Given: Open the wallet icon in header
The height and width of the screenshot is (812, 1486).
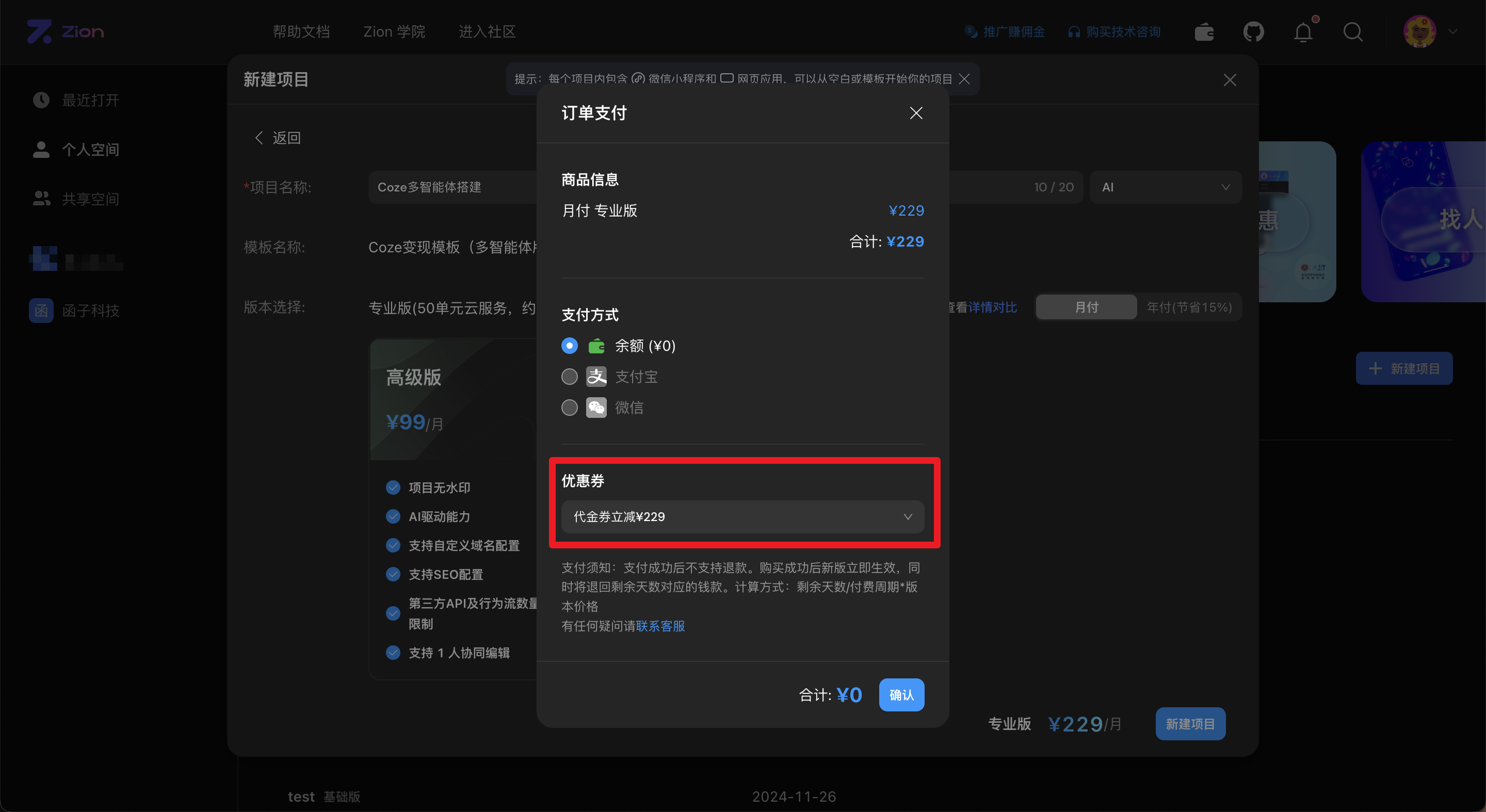Looking at the screenshot, I should click(x=1204, y=31).
